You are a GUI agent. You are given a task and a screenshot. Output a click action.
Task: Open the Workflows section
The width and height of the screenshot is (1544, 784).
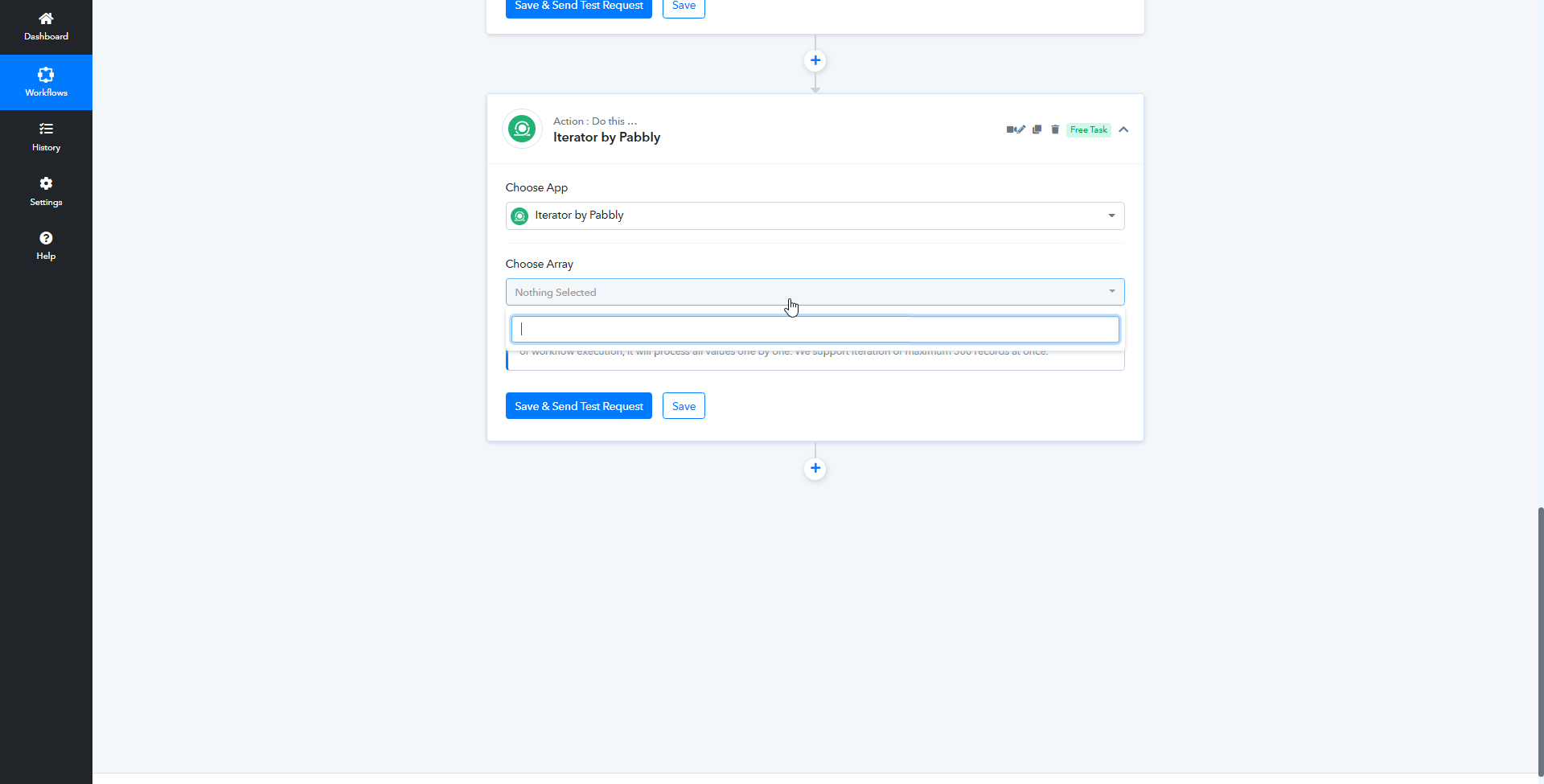(46, 82)
